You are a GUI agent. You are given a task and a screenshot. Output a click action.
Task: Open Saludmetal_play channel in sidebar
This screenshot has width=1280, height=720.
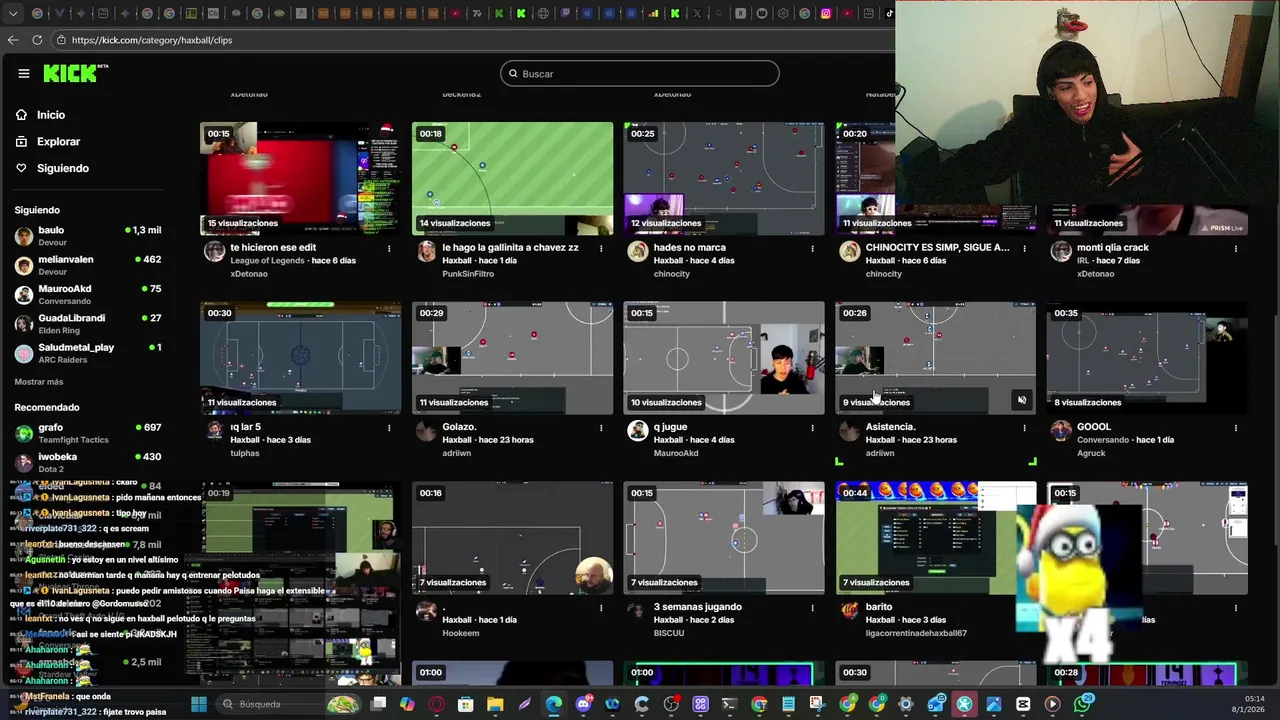pos(88,353)
